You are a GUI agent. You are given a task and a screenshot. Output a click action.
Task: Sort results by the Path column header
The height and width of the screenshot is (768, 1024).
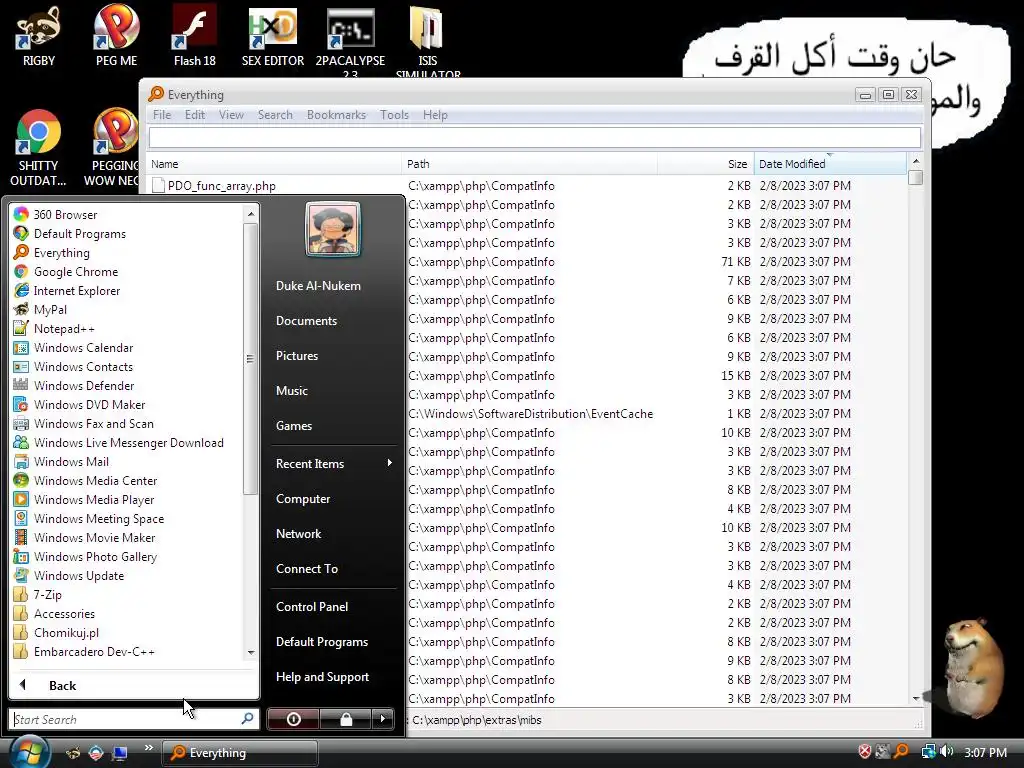click(530, 164)
